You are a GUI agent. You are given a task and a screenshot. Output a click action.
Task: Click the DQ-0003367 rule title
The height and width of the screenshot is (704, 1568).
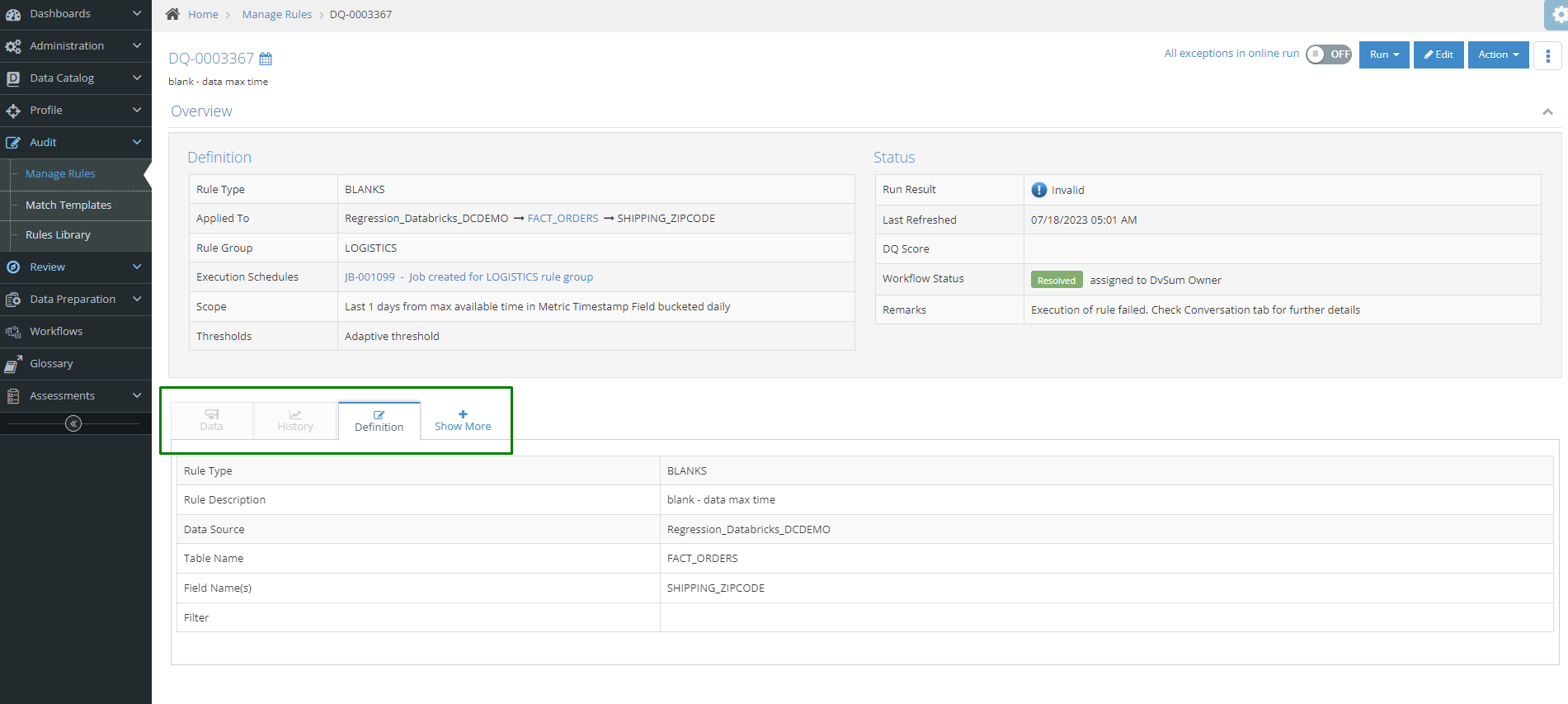point(211,58)
